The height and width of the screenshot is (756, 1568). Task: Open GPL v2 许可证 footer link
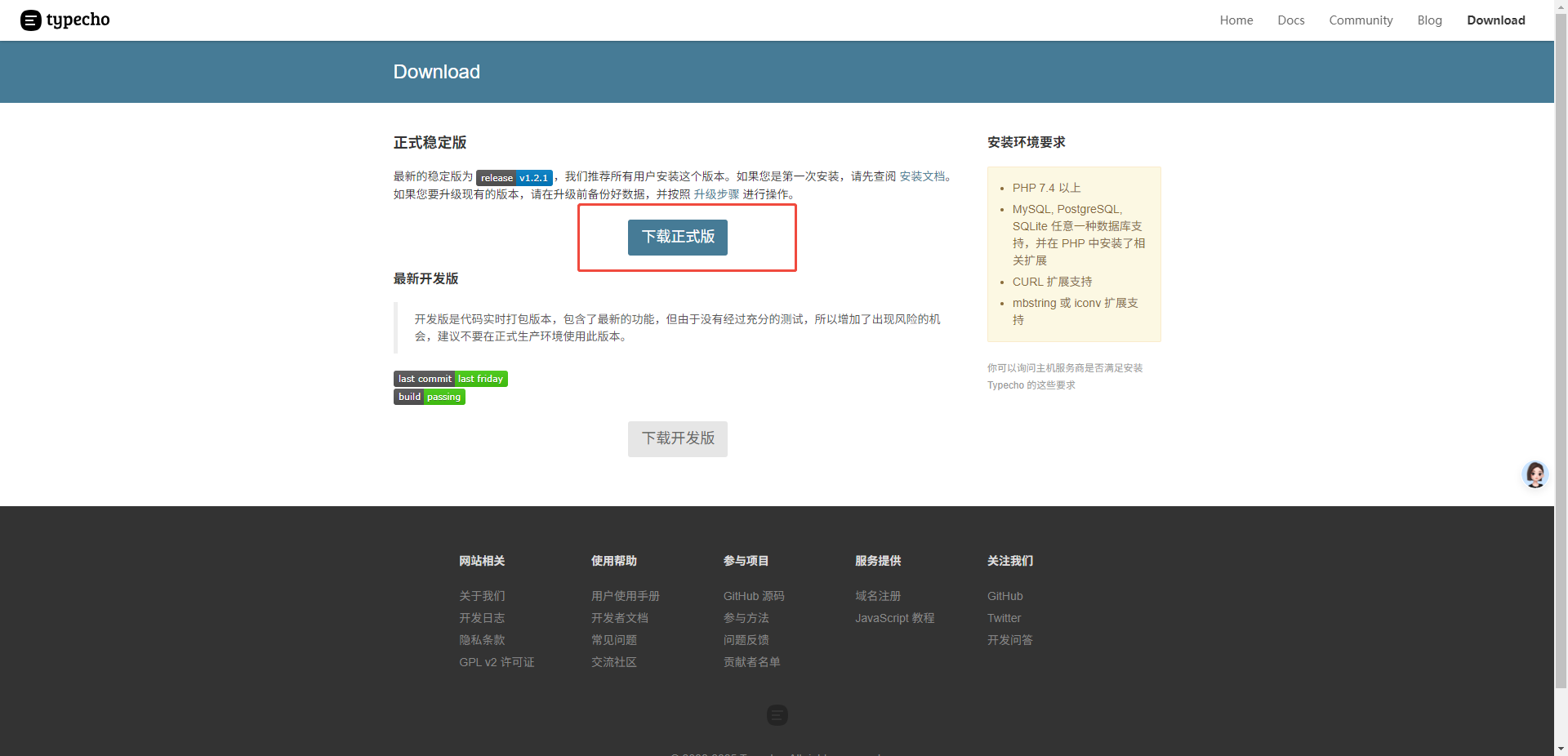497,662
